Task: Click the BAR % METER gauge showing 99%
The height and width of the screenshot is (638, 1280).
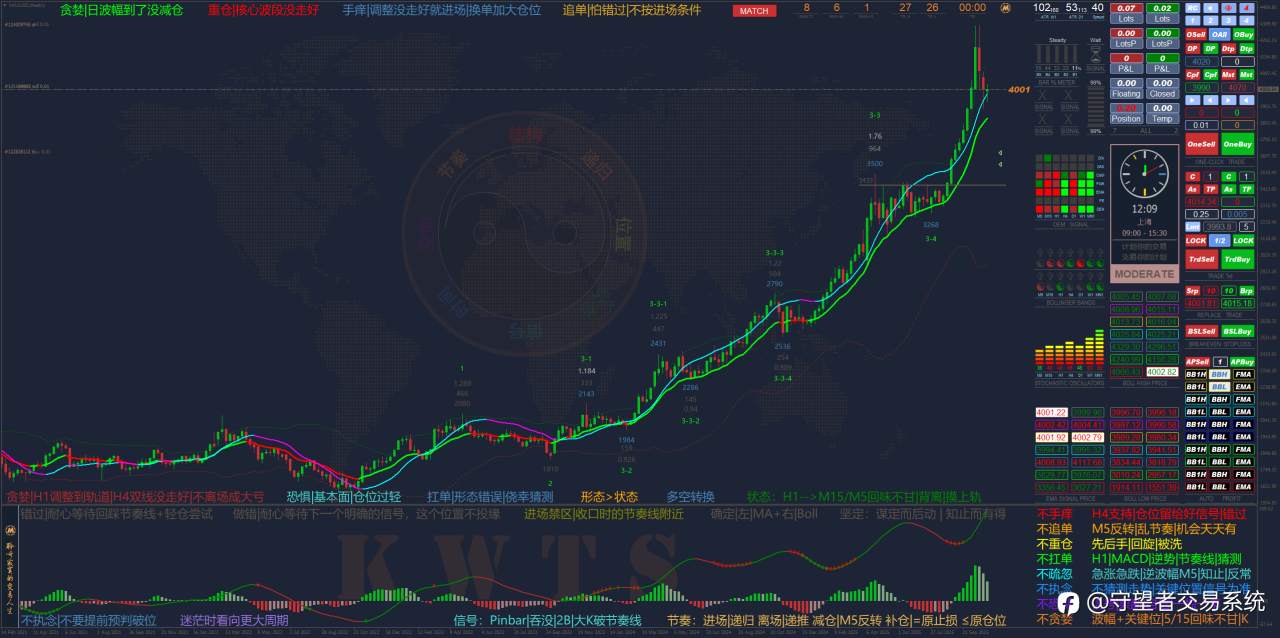Action: pos(1097,83)
